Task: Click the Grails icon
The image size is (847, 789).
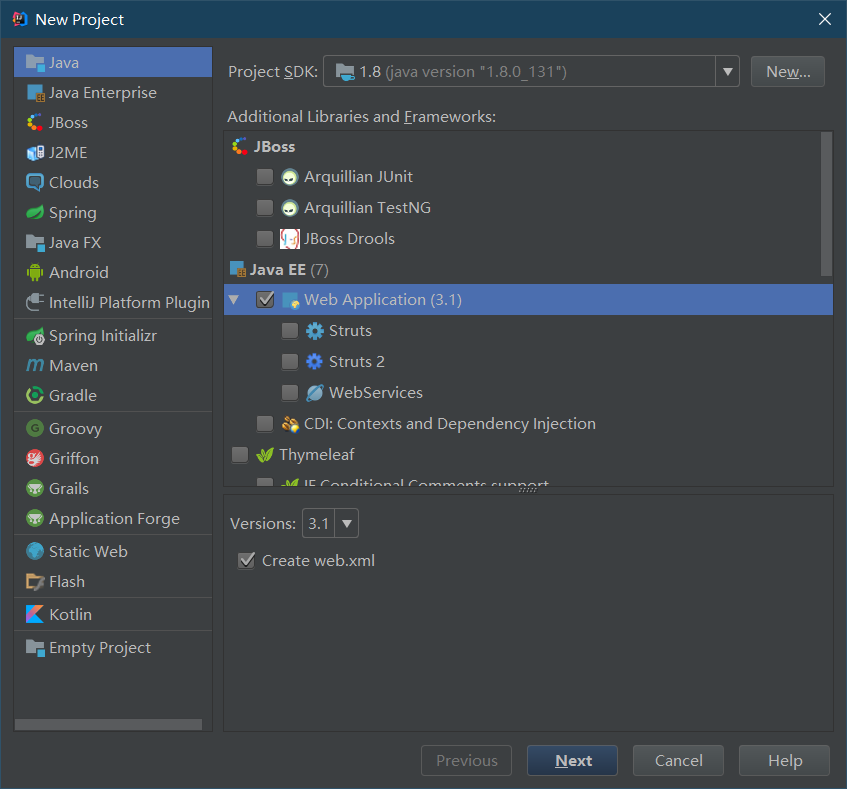Action: pos(35,488)
